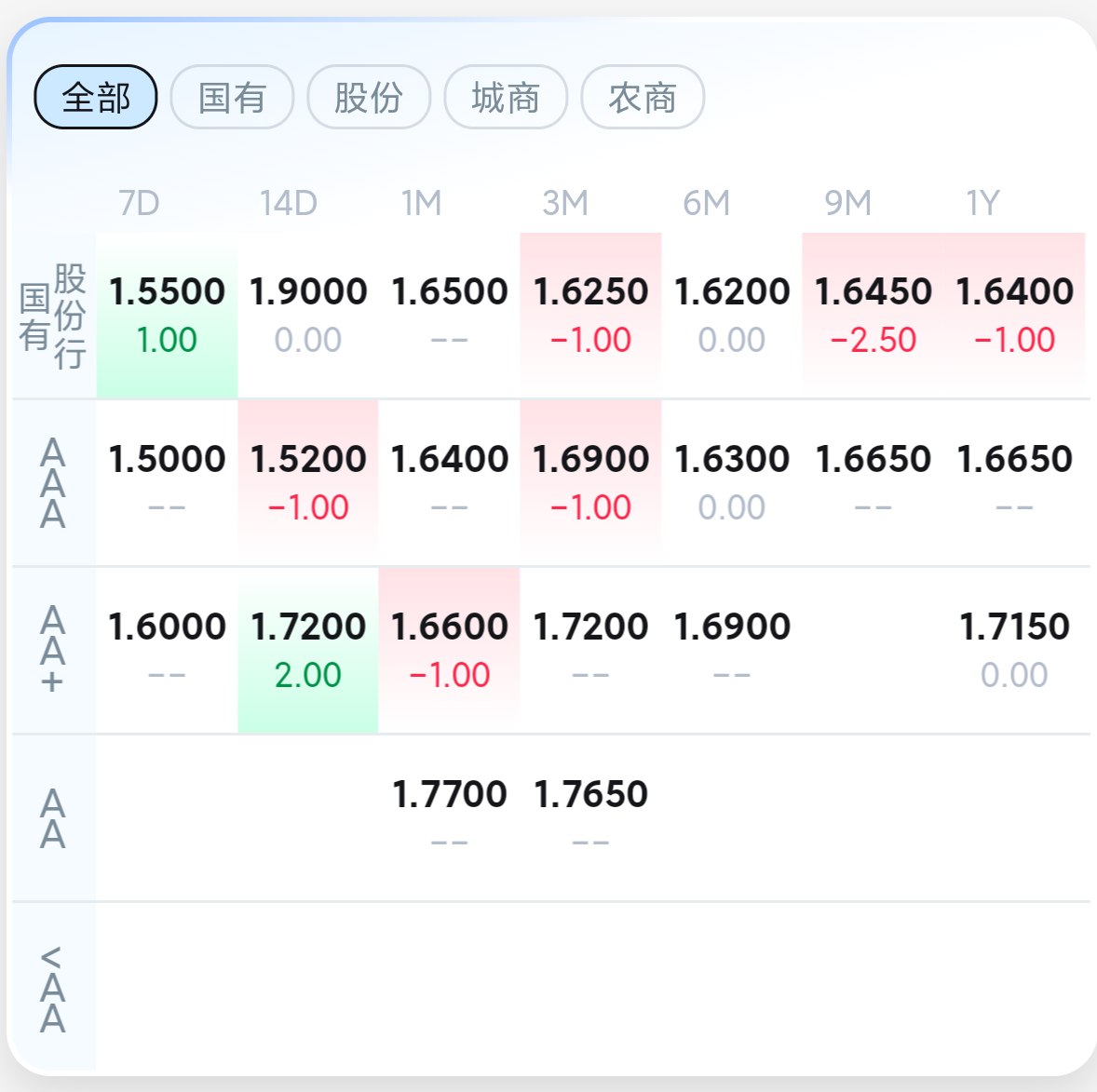Open the 国有股份行 14D cell showing 1.9000
Screen dimensions: 1097x1092
click(x=308, y=316)
